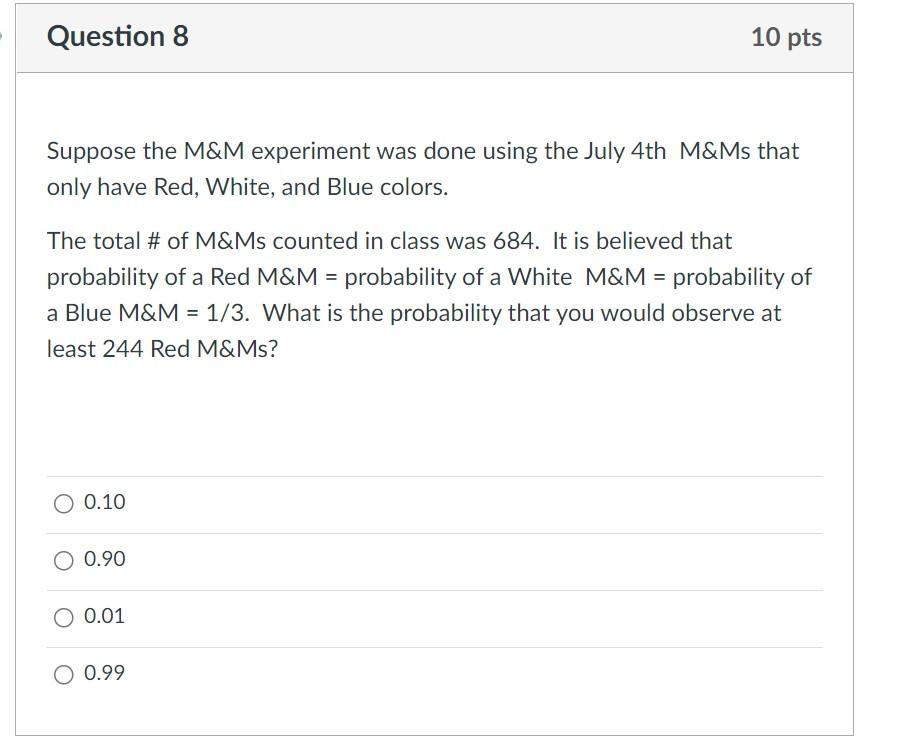Click the question card header area

450,37
